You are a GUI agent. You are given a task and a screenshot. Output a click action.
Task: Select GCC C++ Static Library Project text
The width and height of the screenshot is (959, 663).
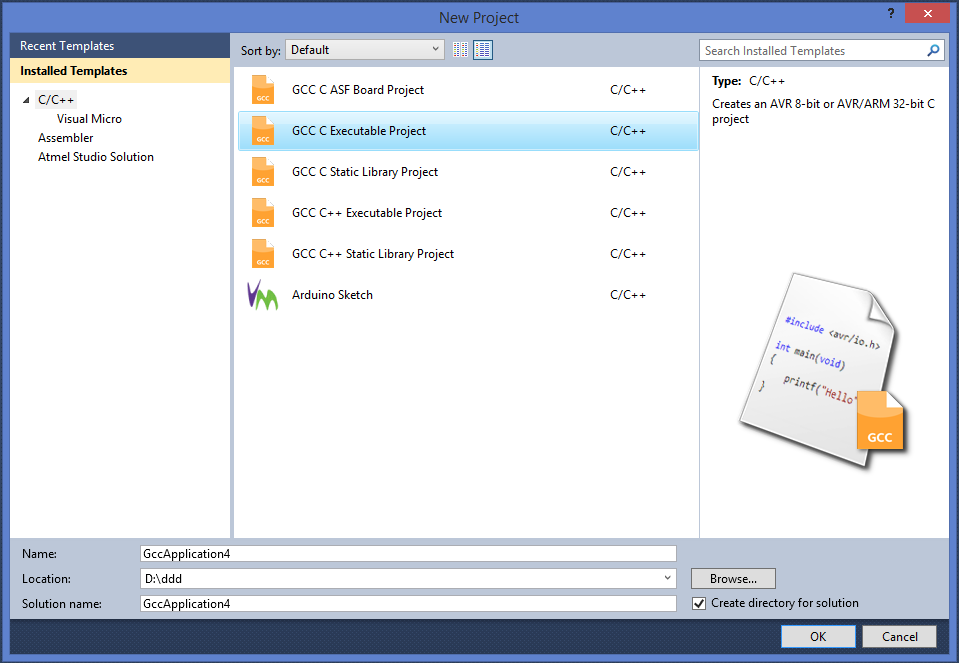tap(373, 254)
